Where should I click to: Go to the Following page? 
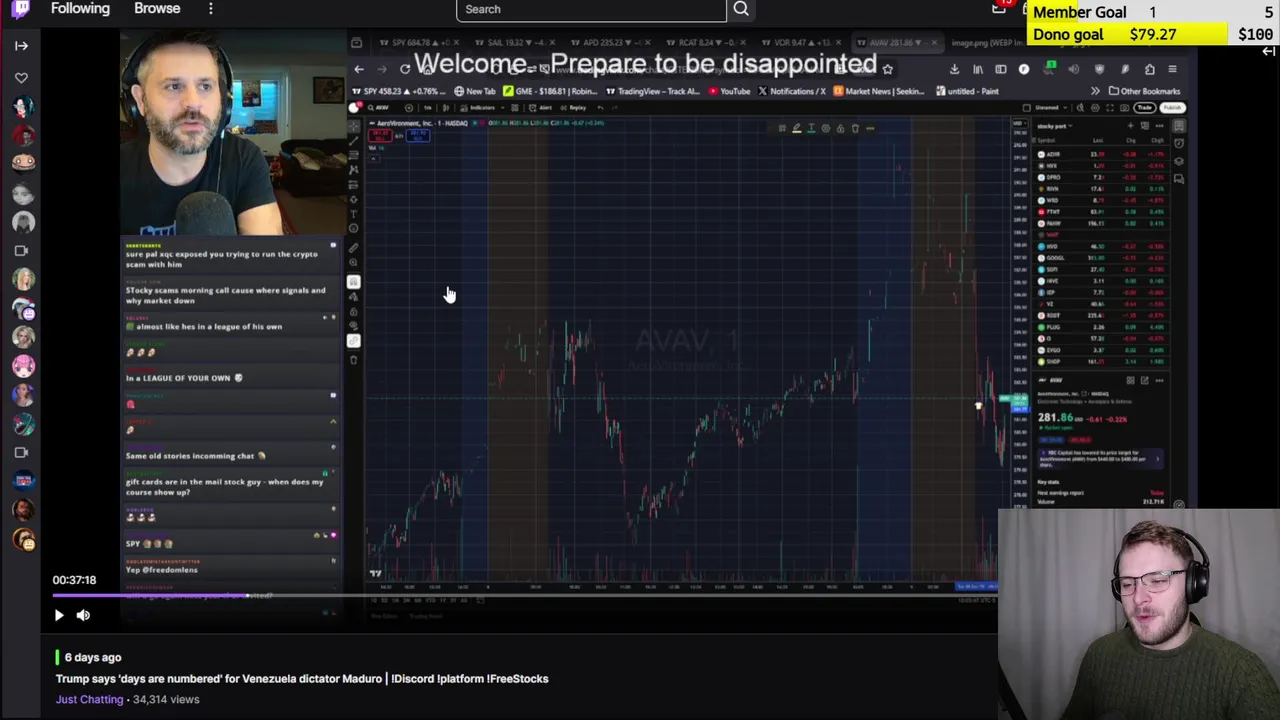(x=80, y=8)
